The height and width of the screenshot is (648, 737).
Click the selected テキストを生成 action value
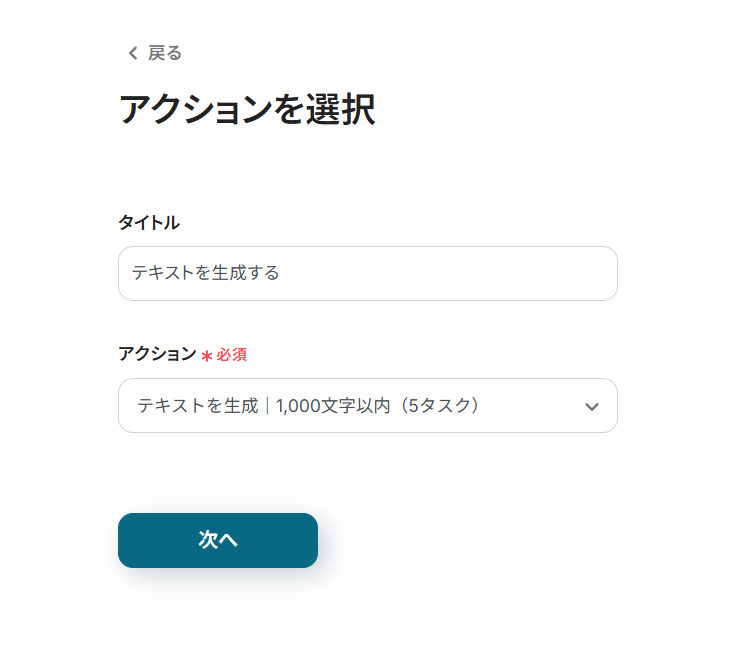[x=197, y=406]
